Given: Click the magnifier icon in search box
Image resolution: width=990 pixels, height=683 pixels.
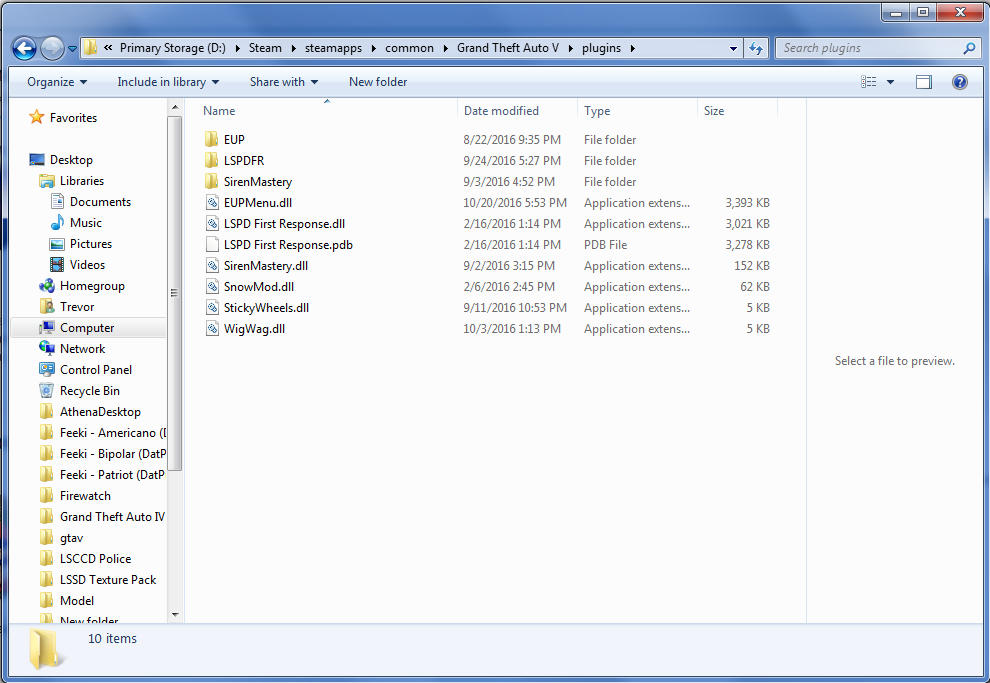Looking at the screenshot, I should click(x=969, y=48).
